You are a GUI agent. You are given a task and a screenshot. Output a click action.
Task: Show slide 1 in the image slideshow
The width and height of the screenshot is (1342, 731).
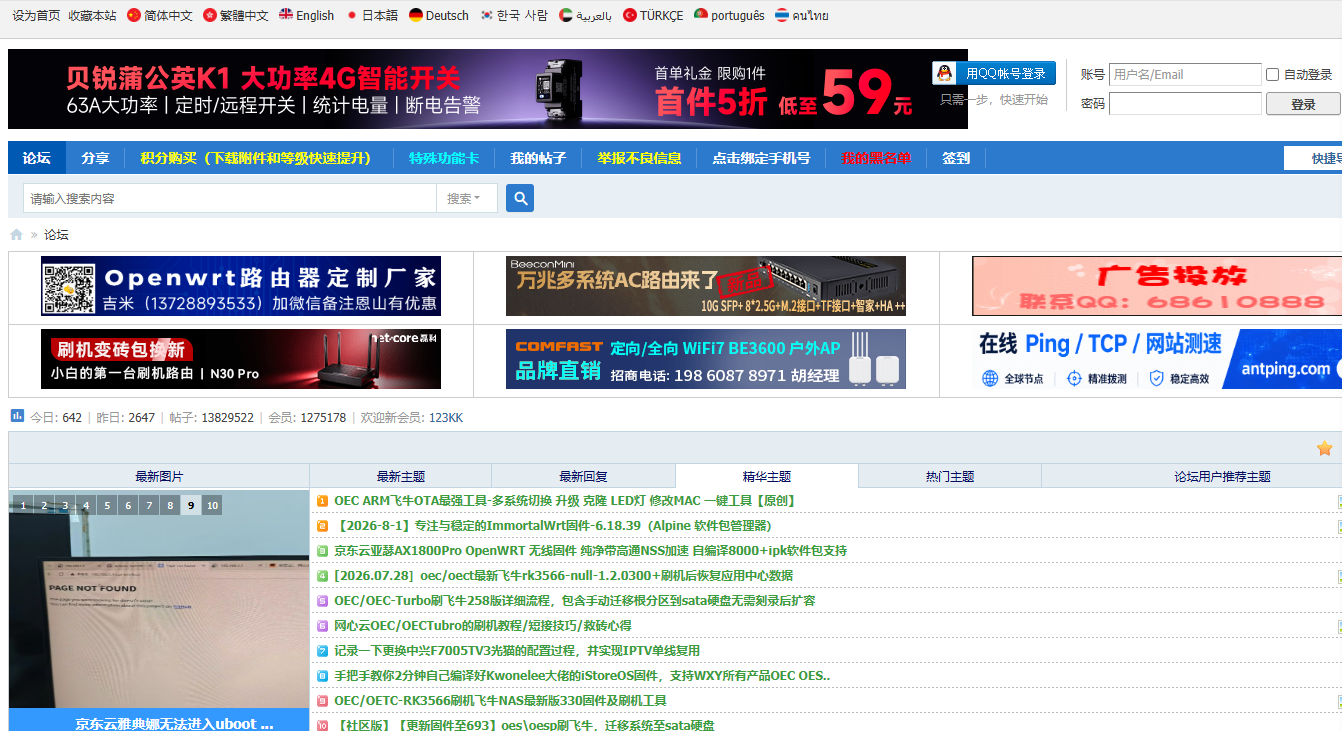coord(23,506)
